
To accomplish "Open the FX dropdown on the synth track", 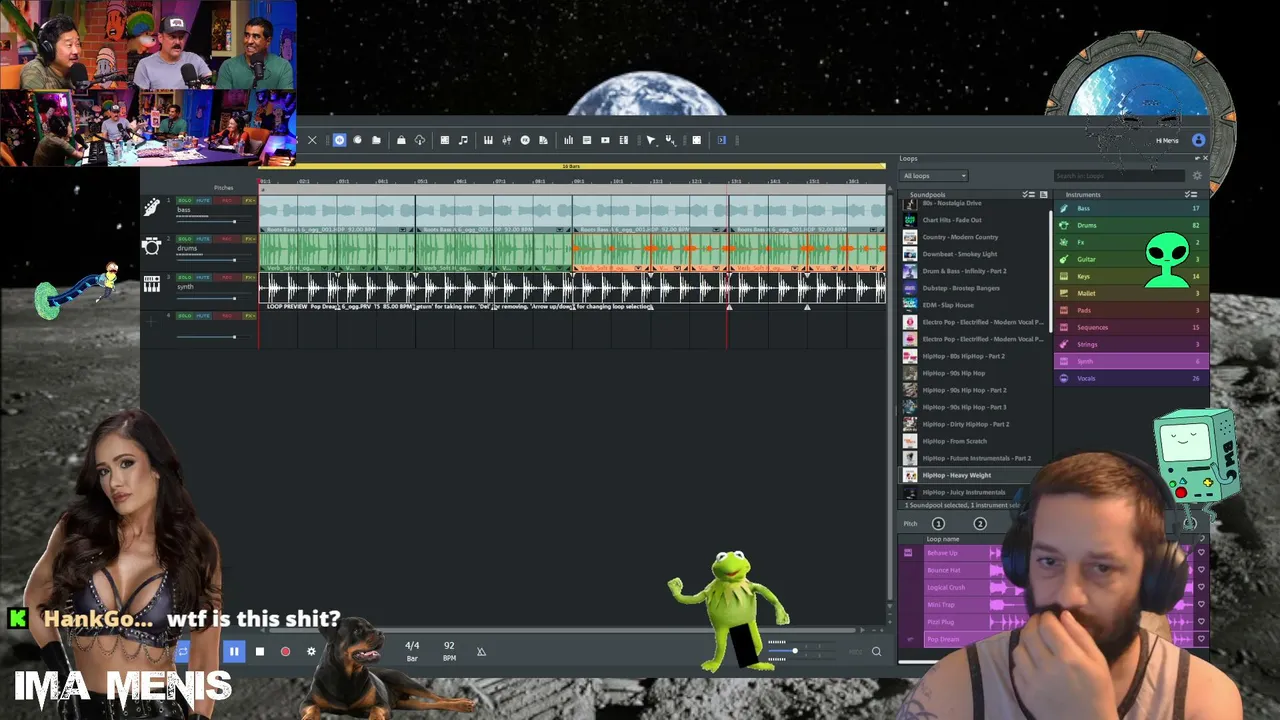I will pyautogui.click(x=250, y=277).
